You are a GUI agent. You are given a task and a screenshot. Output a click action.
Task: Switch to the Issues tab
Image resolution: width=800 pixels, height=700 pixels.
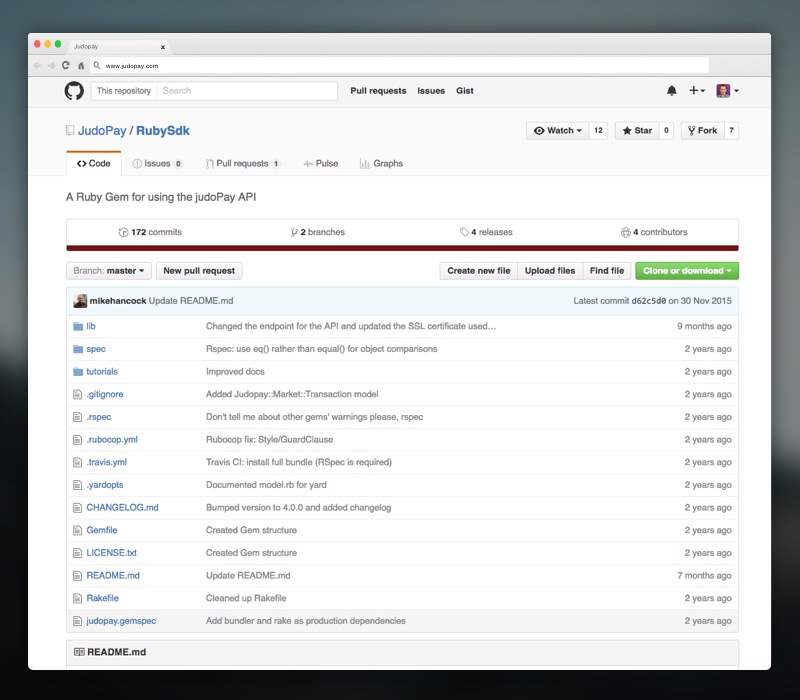157,163
